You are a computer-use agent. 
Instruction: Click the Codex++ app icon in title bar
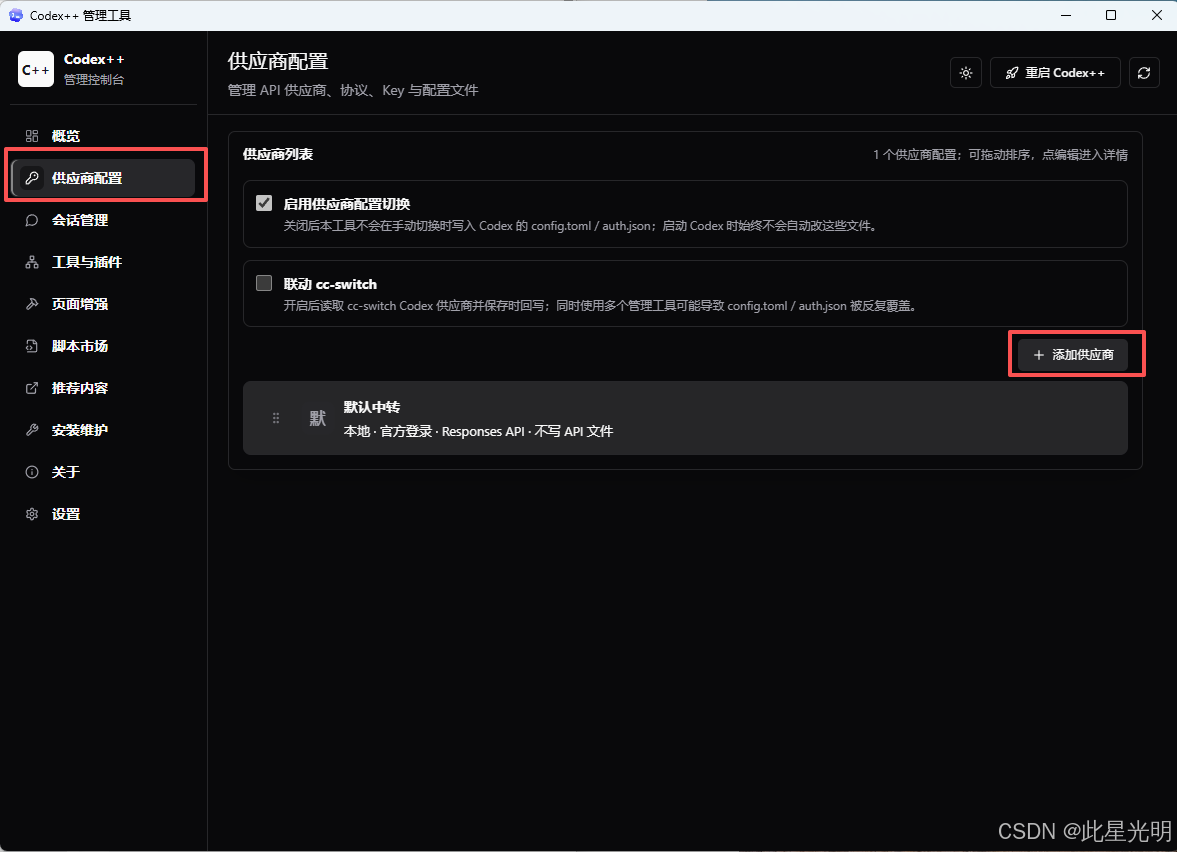(16, 15)
